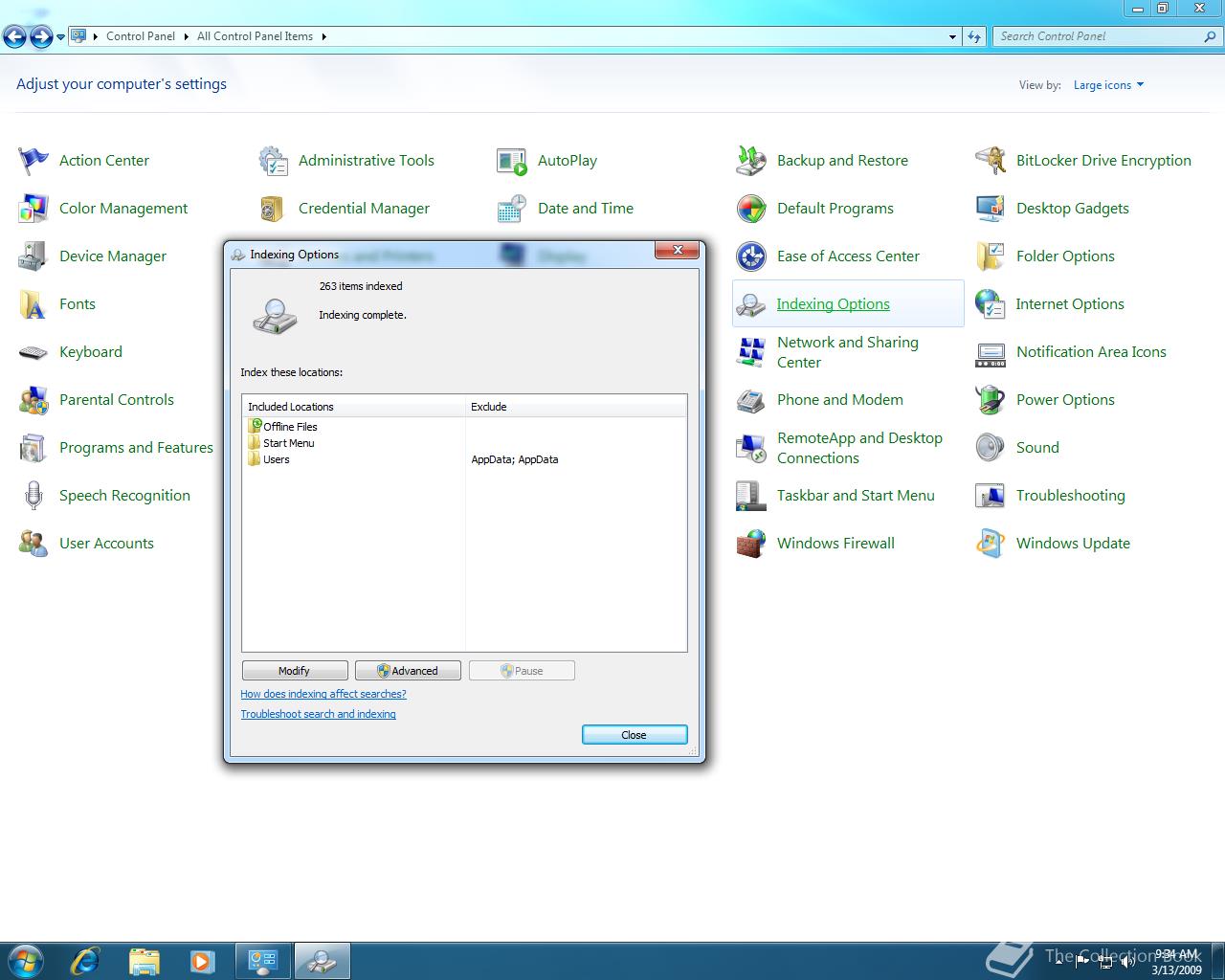Click 'AppData; AppData' exclude entry for Users
Viewport: 1225px width, 980px height.
pos(515,459)
